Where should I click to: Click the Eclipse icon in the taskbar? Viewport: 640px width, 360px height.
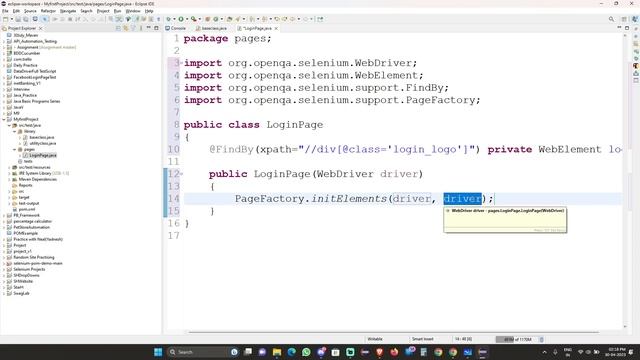click(x=483, y=352)
